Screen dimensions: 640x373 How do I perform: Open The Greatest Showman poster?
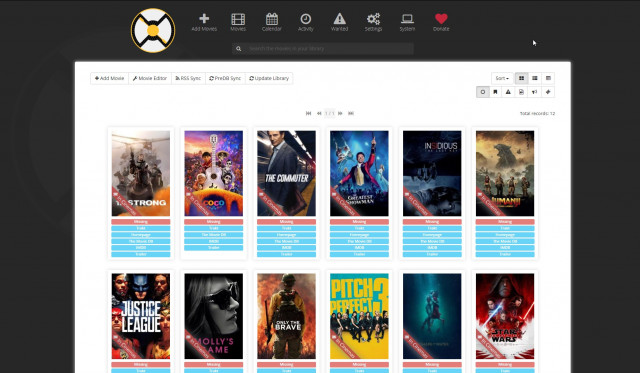(x=359, y=173)
